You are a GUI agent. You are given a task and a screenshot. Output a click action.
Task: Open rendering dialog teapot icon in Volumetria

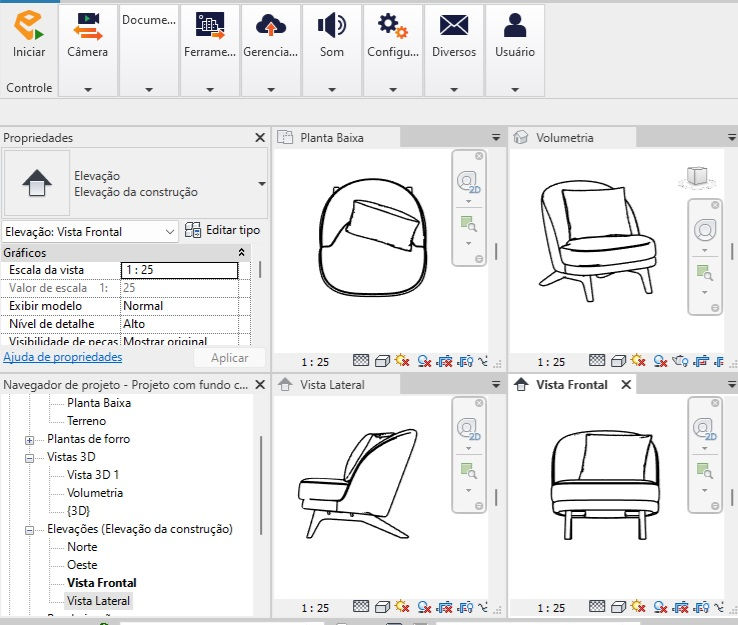pos(680,361)
